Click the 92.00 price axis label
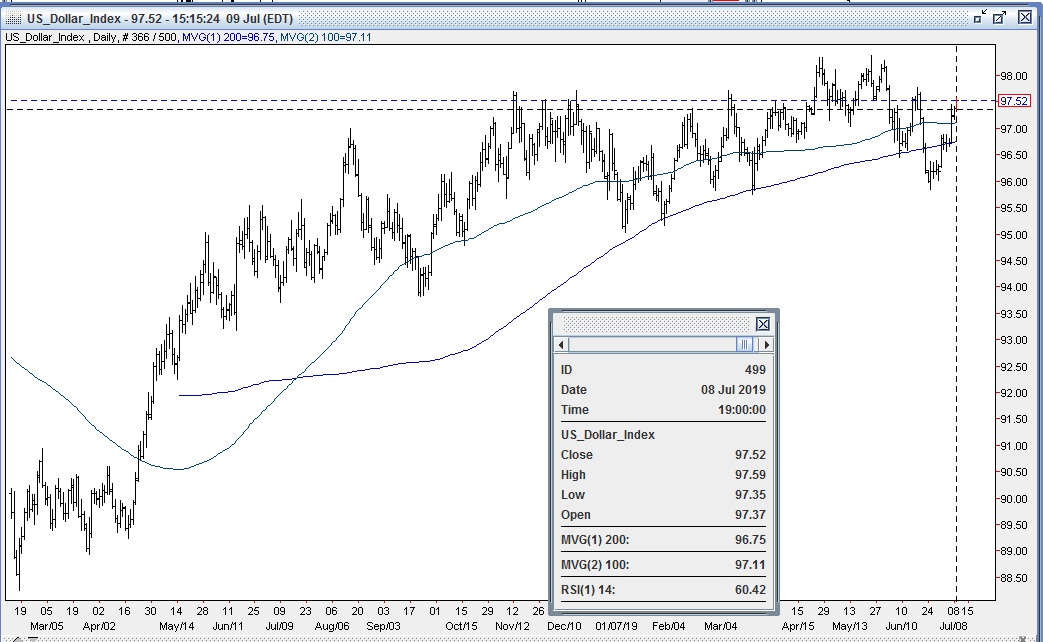The height and width of the screenshot is (642, 1043). pos(1014,393)
